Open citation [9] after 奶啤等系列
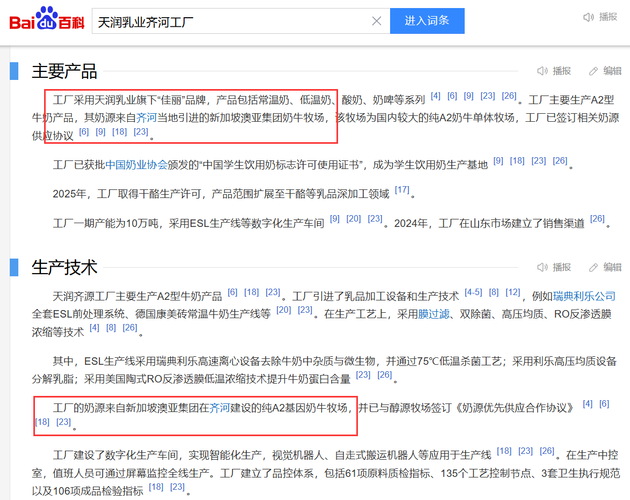Image resolution: width=630 pixels, height=500 pixels. click(468, 96)
